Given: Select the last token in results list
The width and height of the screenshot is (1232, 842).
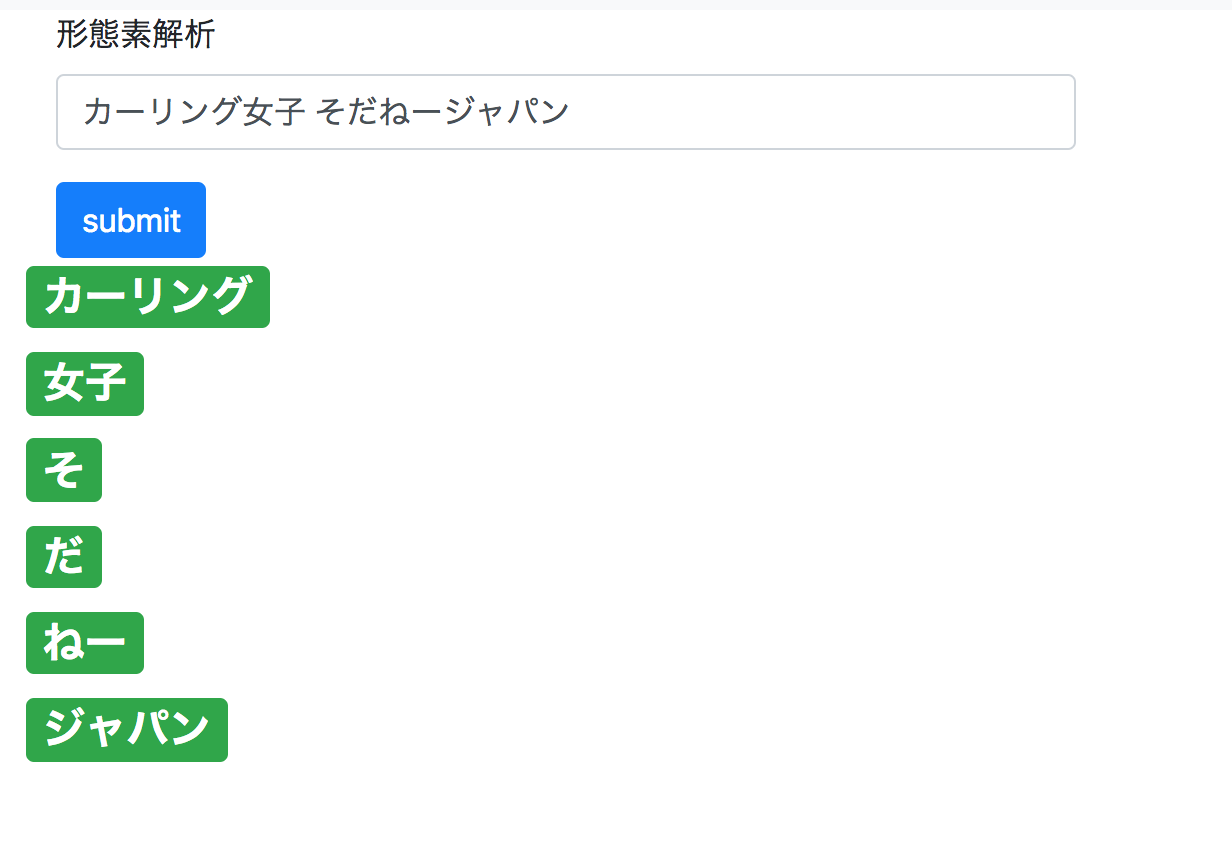Looking at the screenshot, I should [127, 730].
